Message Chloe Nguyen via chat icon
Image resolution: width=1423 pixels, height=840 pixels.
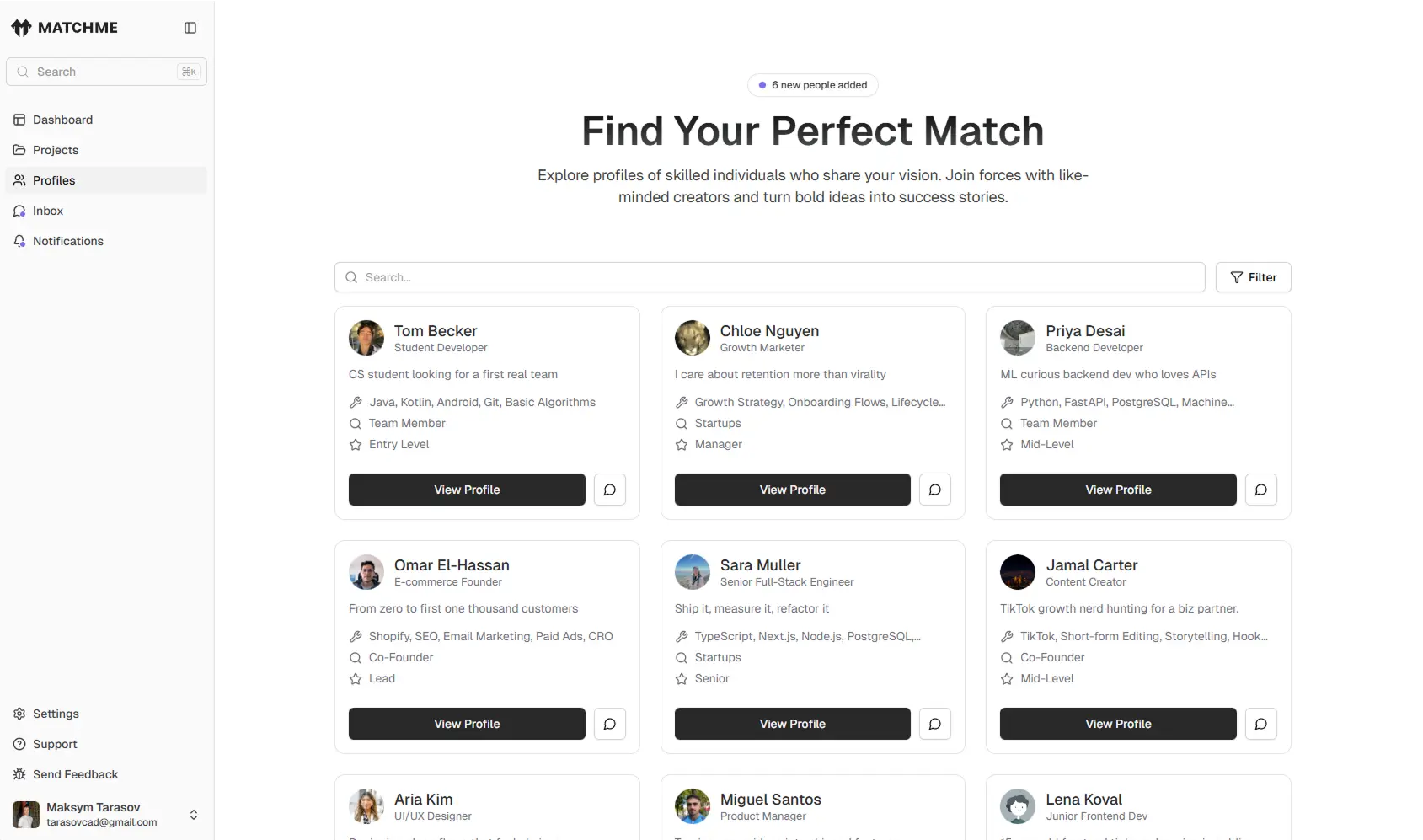(x=935, y=490)
